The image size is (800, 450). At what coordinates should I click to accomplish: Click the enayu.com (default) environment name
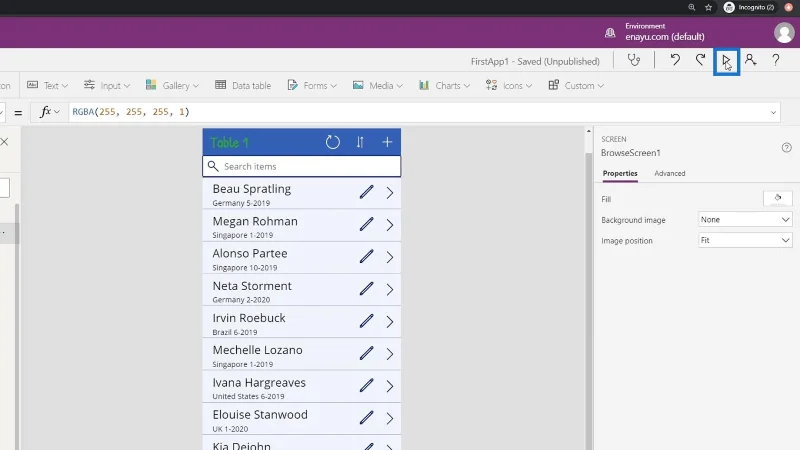coord(665,37)
